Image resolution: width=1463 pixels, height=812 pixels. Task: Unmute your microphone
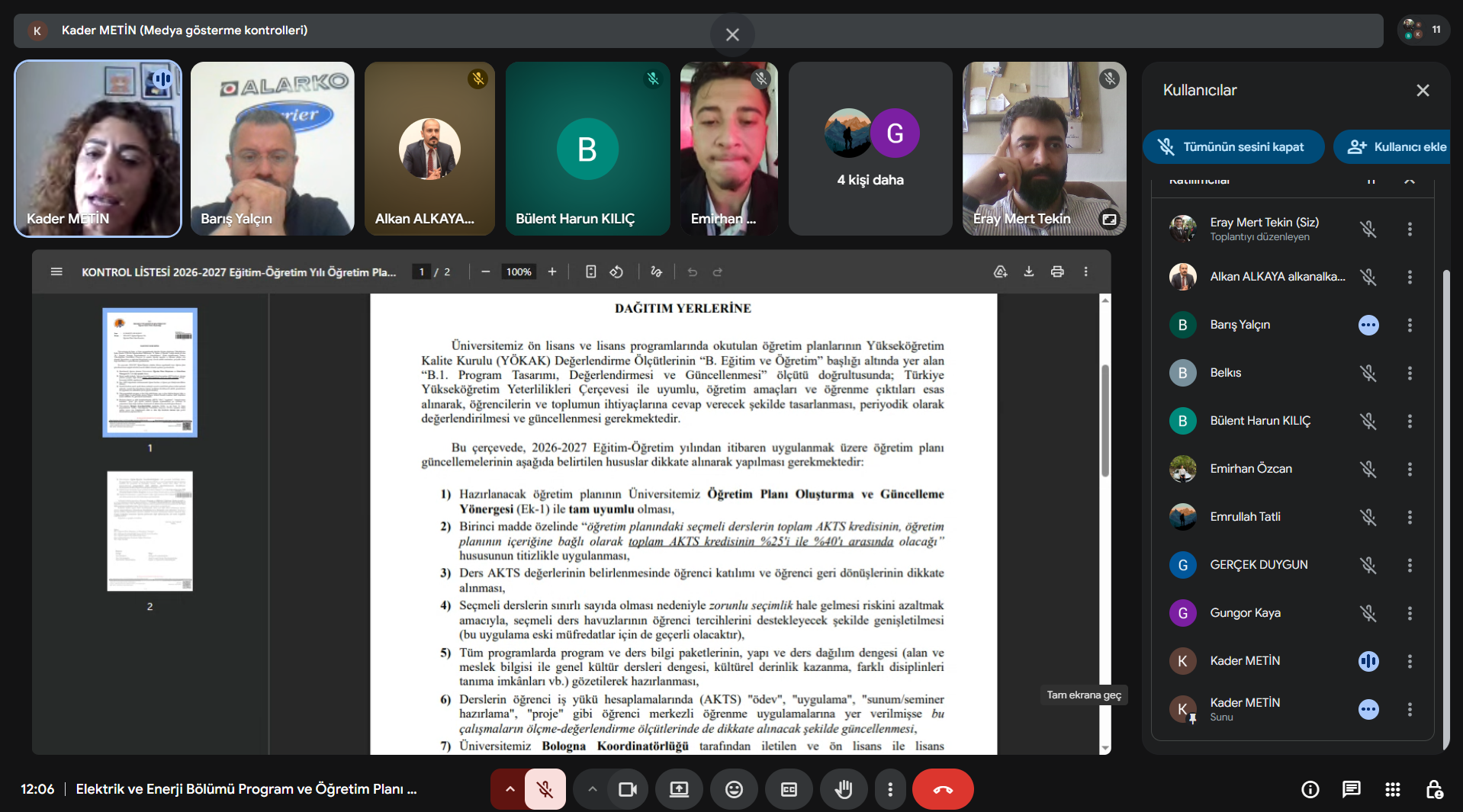click(545, 789)
